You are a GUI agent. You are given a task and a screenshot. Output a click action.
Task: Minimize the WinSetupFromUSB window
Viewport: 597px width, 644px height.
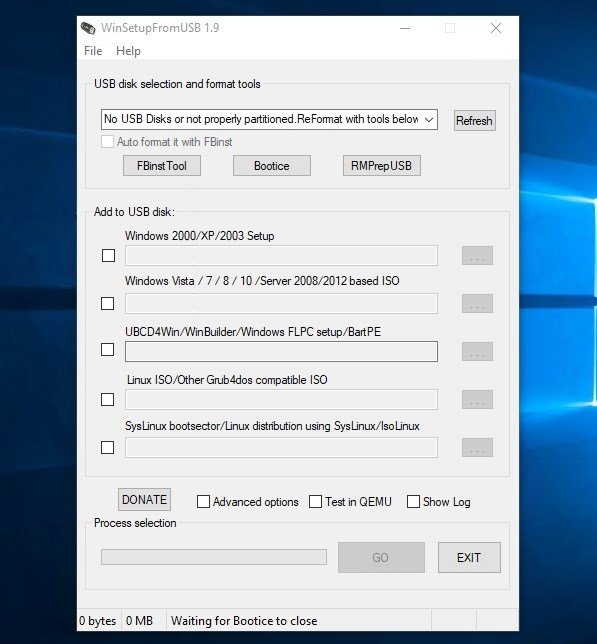pyautogui.click(x=405, y=28)
